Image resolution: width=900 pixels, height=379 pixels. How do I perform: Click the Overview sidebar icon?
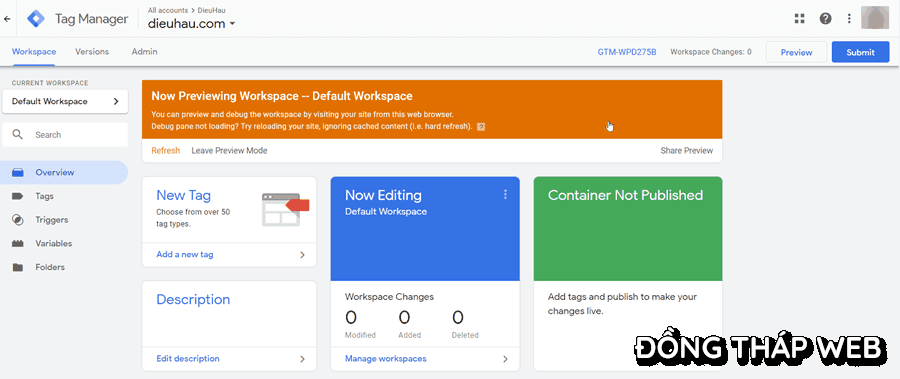click(18, 172)
